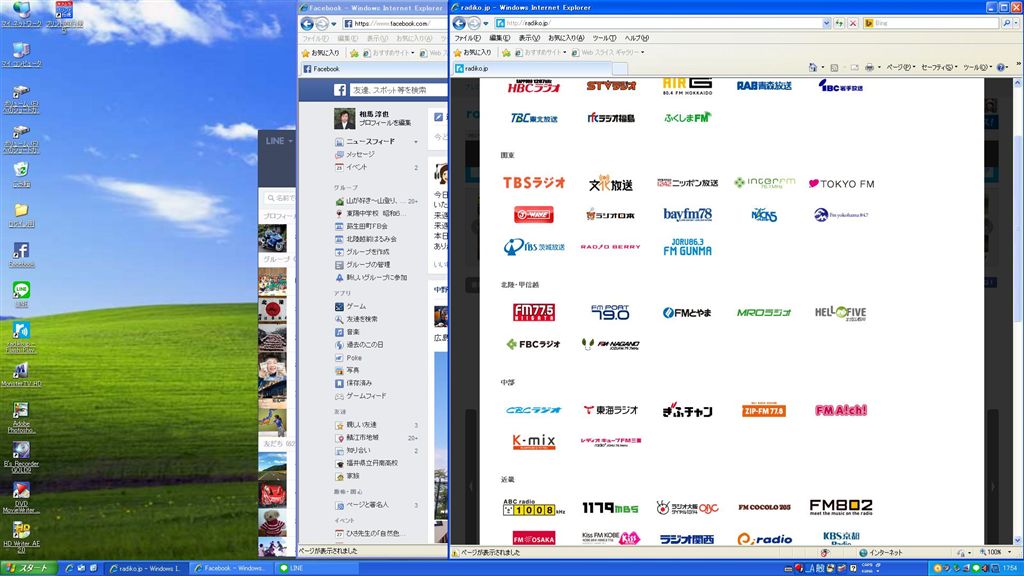Click the radiko window print icon
This screenshot has width=1024, height=576.
tap(869, 67)
